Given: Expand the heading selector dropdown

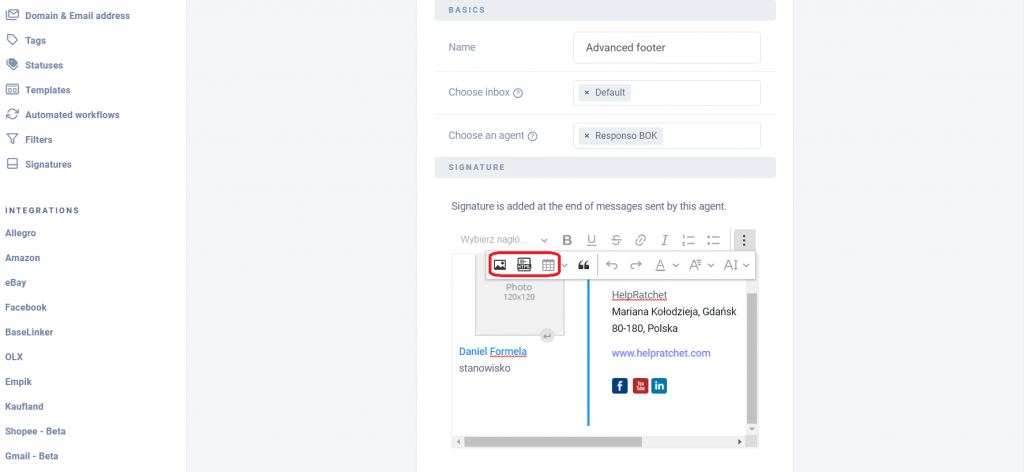Looking at the screenshot, I should 504,240.
